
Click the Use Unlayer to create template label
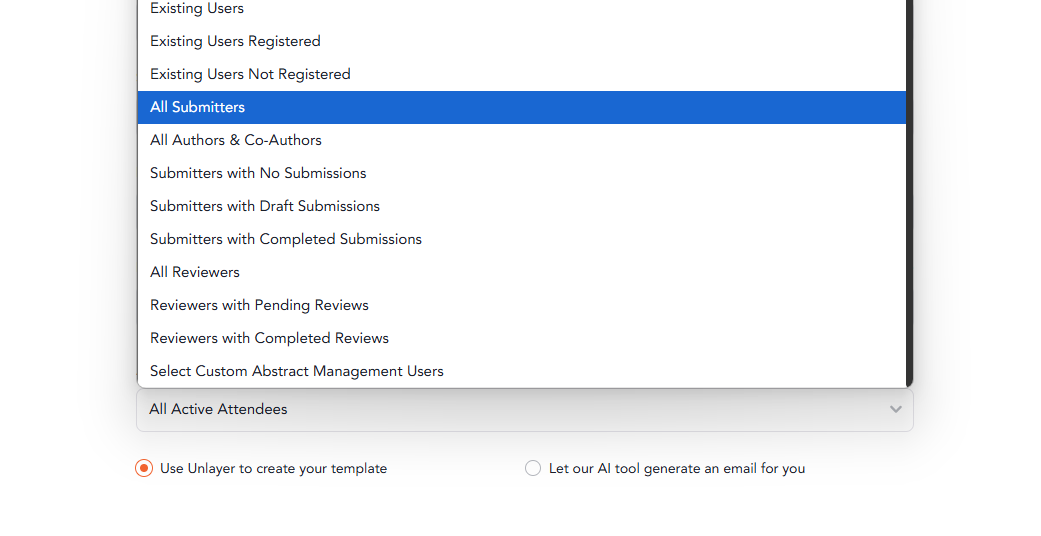click(x=274, y=468)
